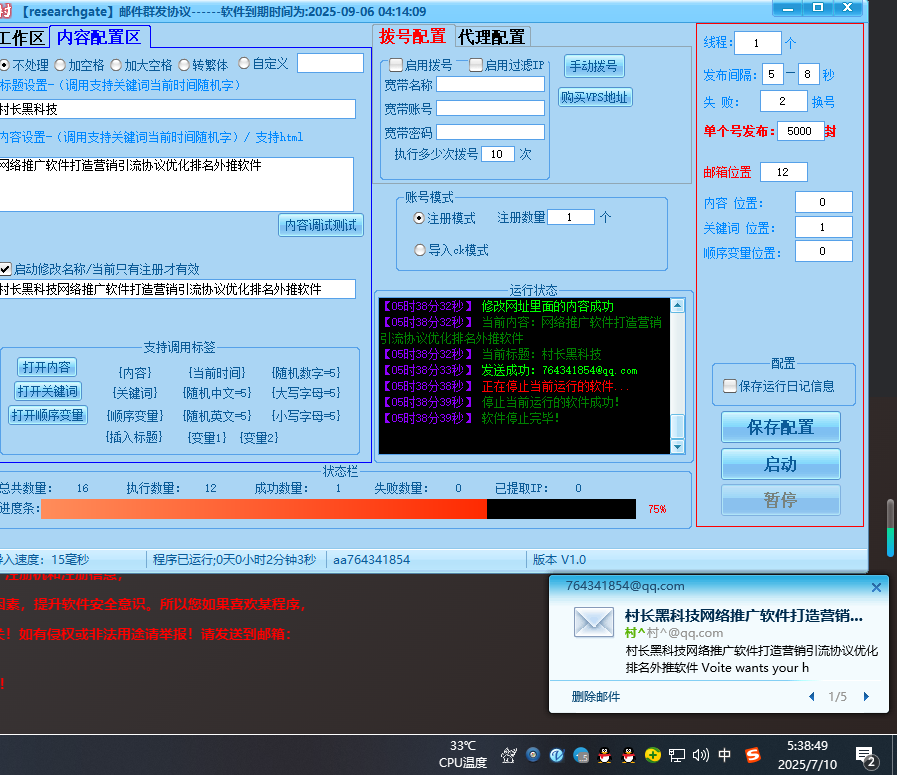The height and width of the screenshot is (775, 897).
Task: Open the QQ icon in the system tray
Action: 604,755
